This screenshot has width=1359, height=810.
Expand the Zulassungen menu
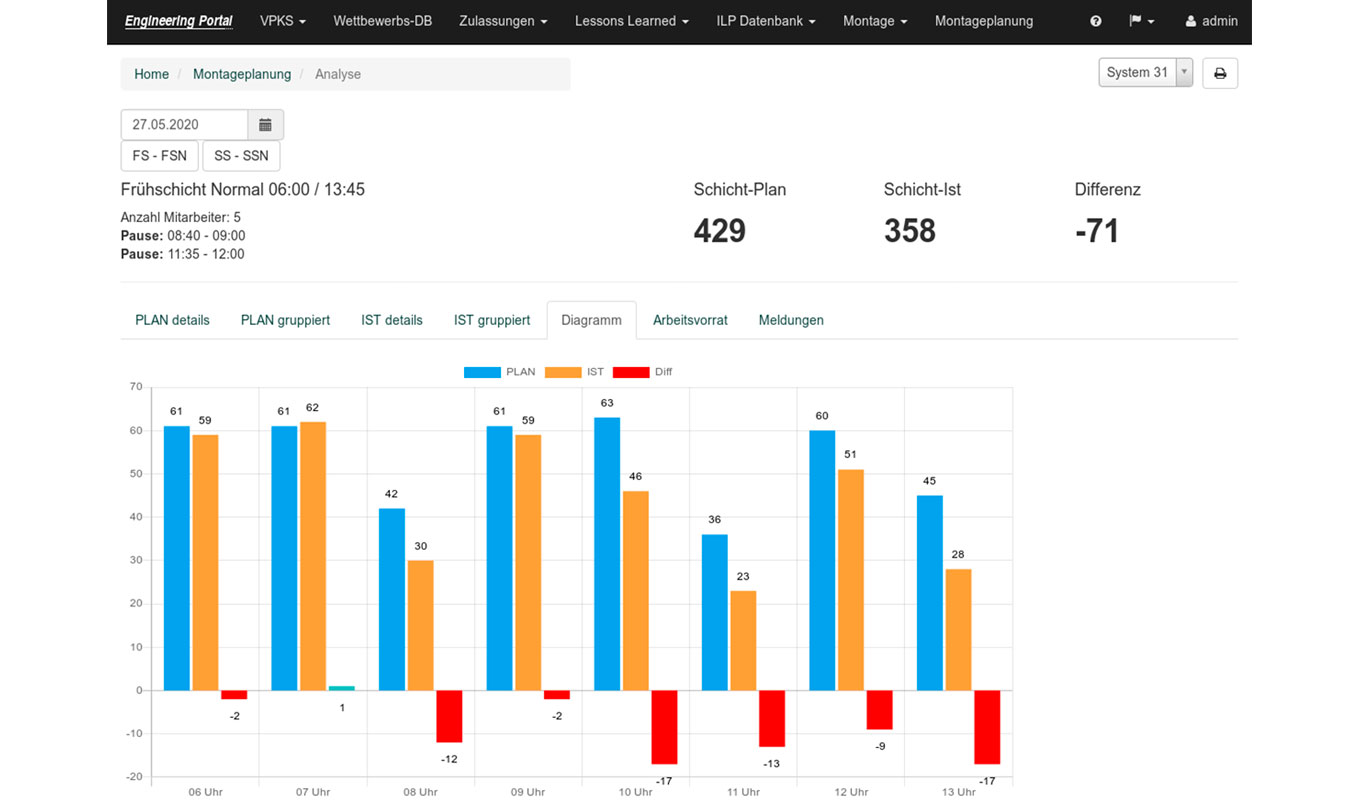(503, 21)
